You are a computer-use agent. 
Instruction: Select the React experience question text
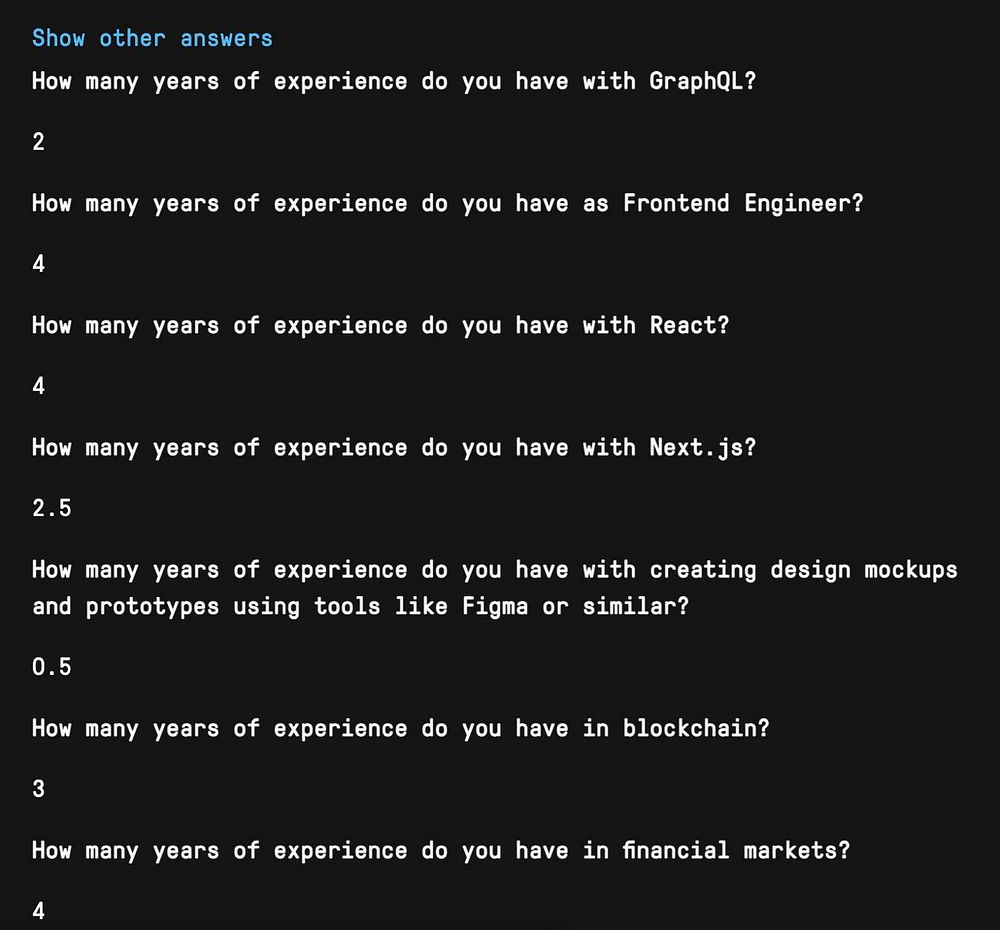pos(381,326)
